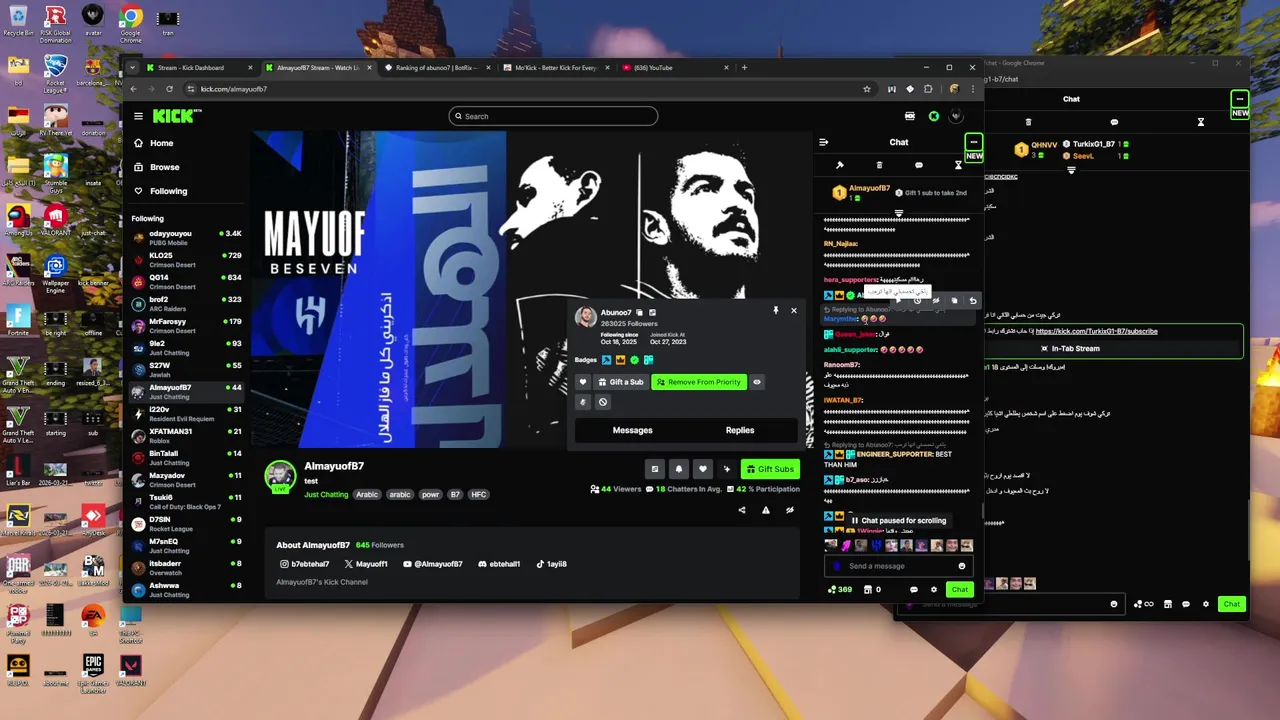1280x720 pixels.
Task: Click the green Gift Subs button
Action: 770,469
